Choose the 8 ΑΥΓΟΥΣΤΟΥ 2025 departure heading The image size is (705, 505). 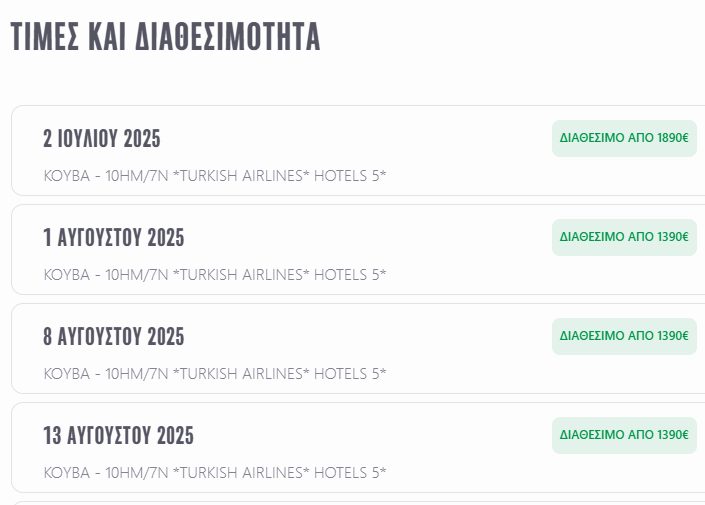click(x=113, y=337)
